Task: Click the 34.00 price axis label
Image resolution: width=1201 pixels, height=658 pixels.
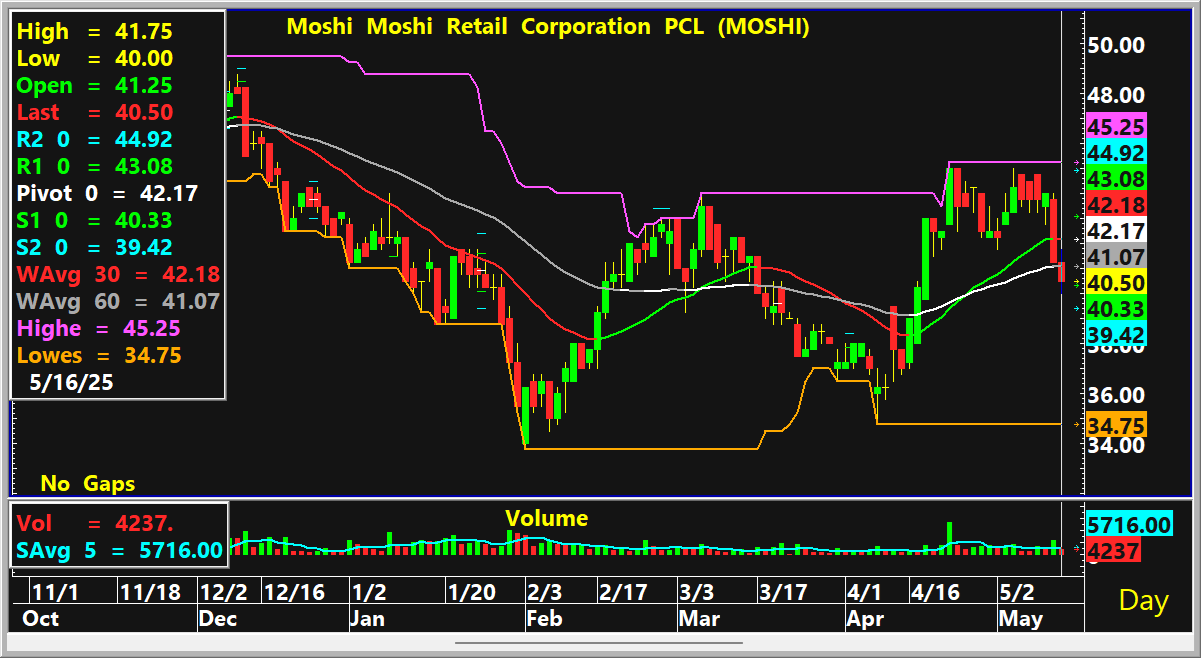Action: click(1116, 445)
